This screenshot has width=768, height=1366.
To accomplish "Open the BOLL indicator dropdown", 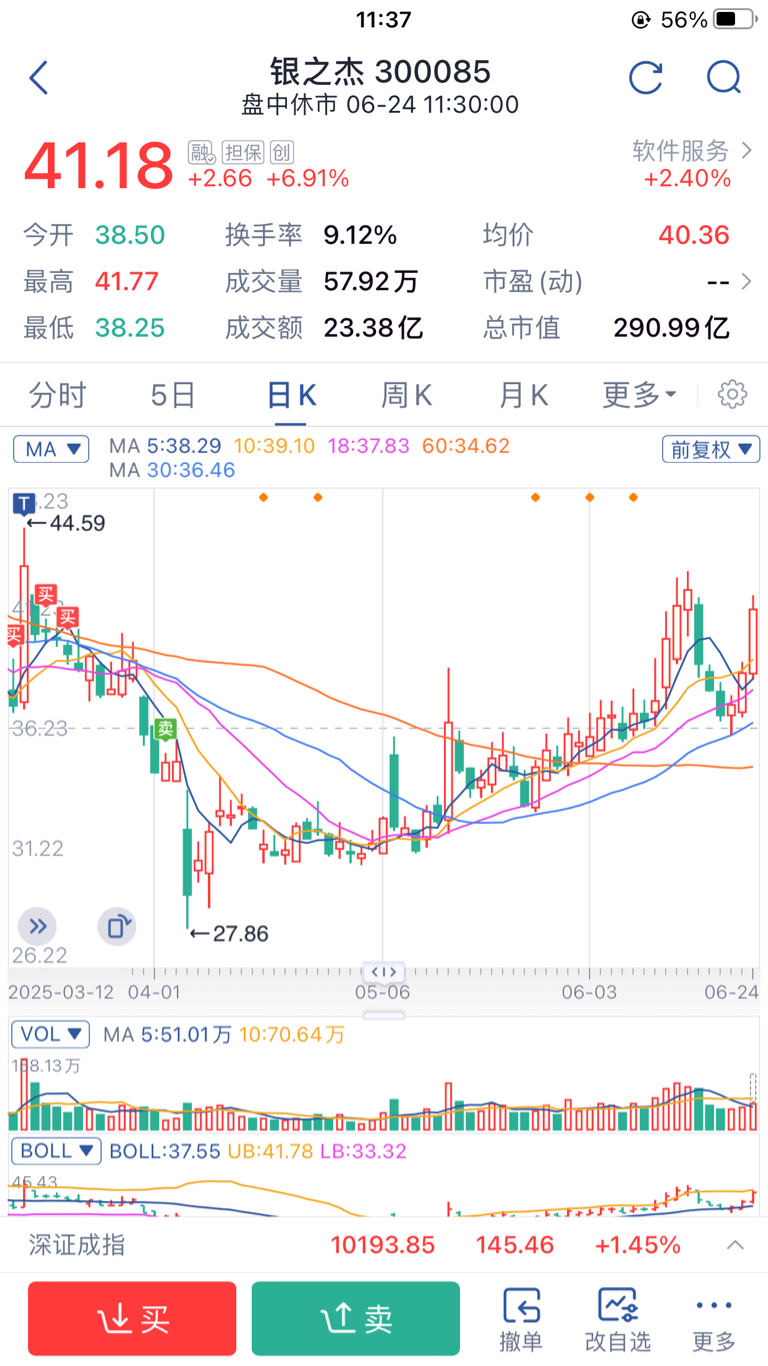I will click(56, 1151).
